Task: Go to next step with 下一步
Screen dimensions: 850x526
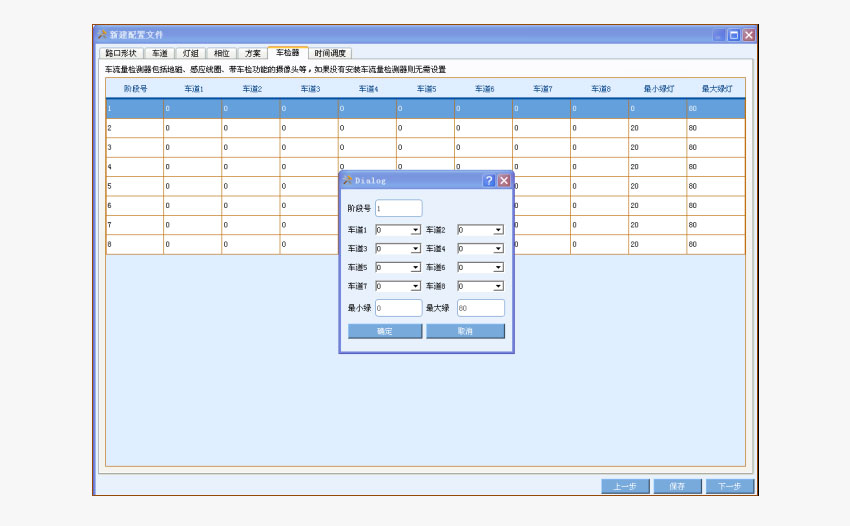Action: tap(730, 487)
